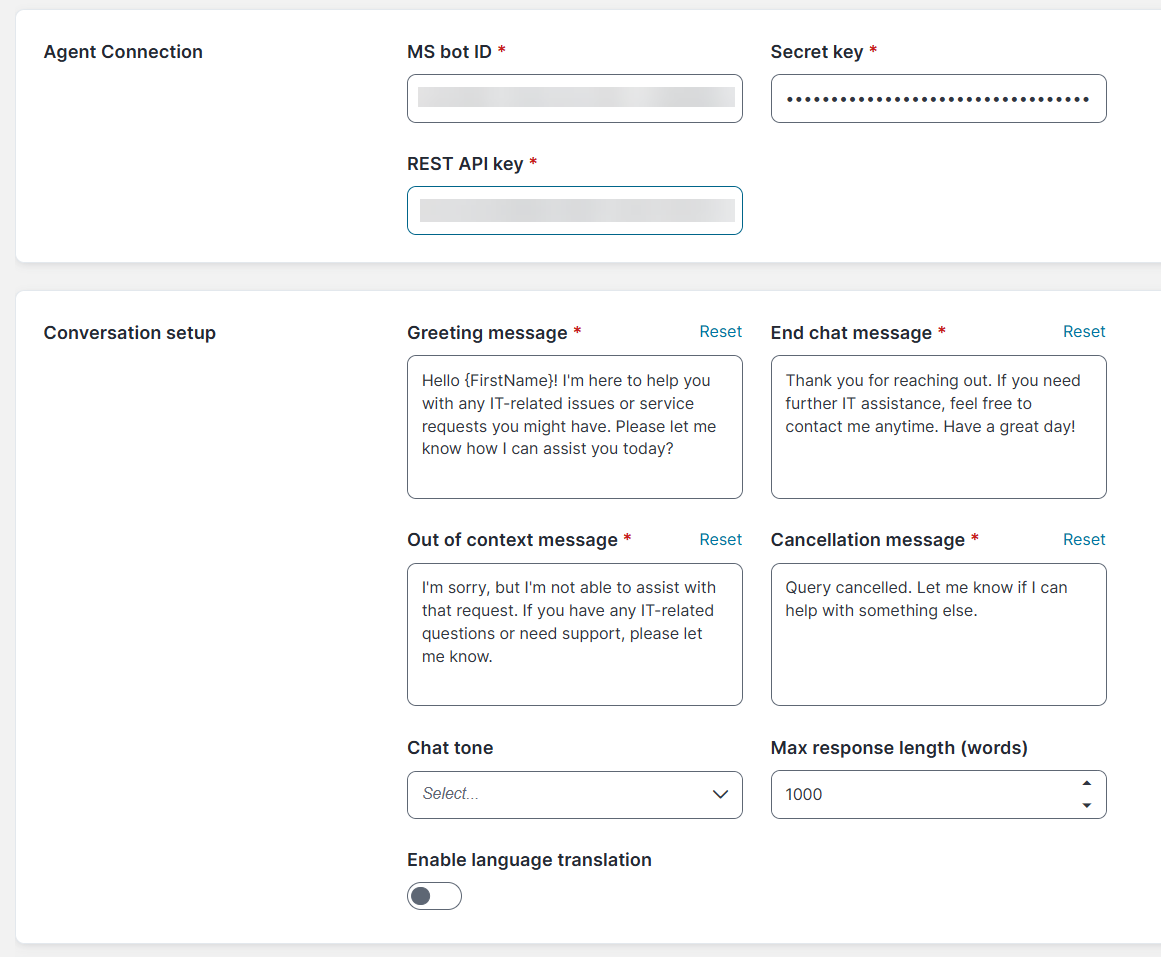
Task: Reset the Greeting message
Action: [x=720, y=332]
